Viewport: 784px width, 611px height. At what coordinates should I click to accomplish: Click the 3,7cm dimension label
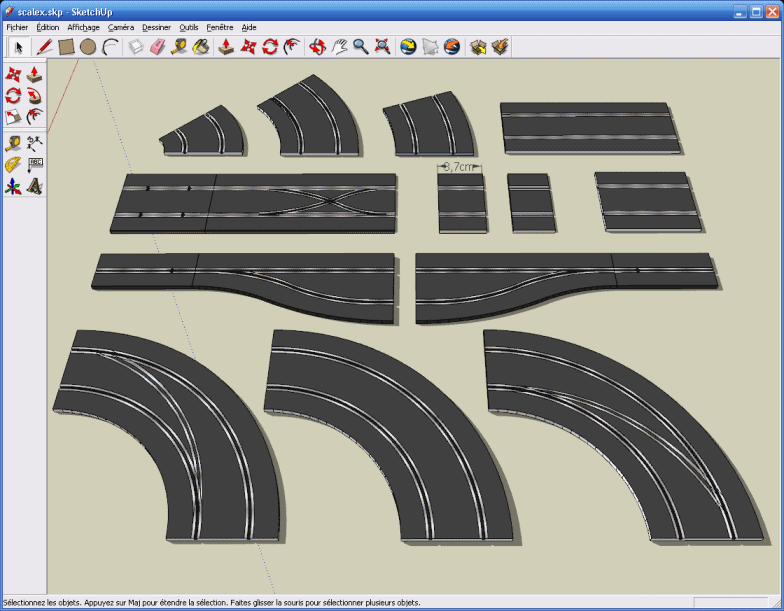[x=458, y=168]
